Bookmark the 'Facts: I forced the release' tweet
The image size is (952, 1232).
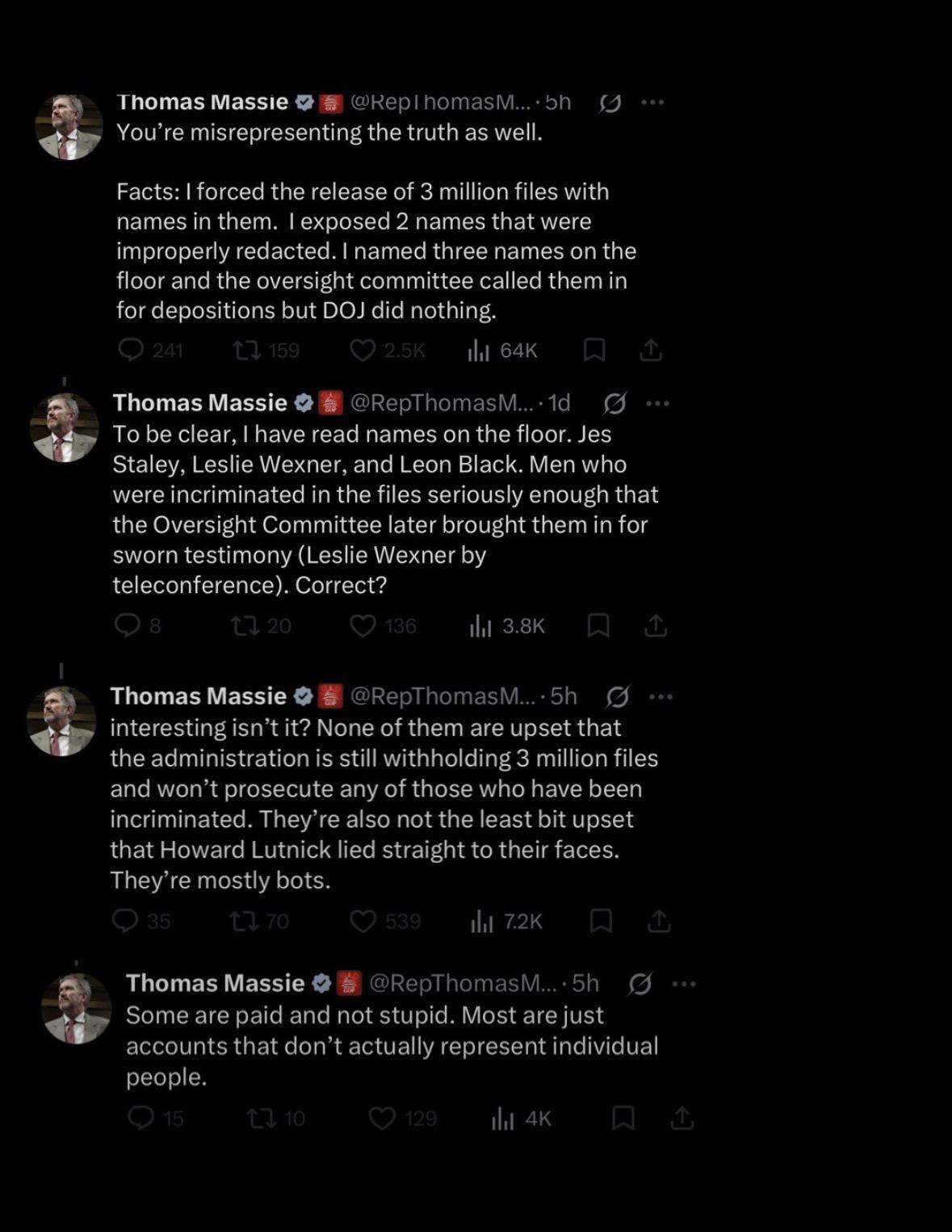(594, 350)
